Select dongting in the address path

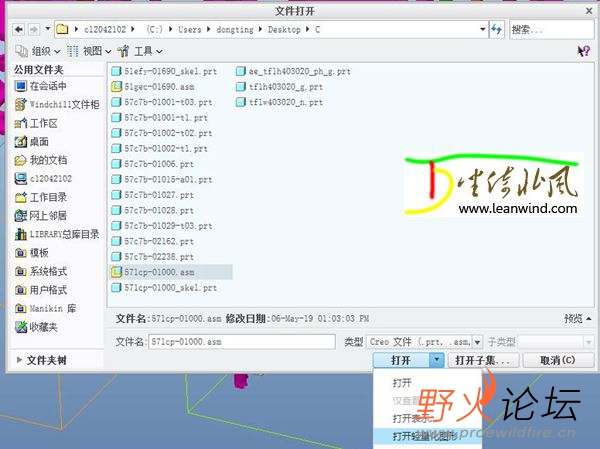[235, 29]
